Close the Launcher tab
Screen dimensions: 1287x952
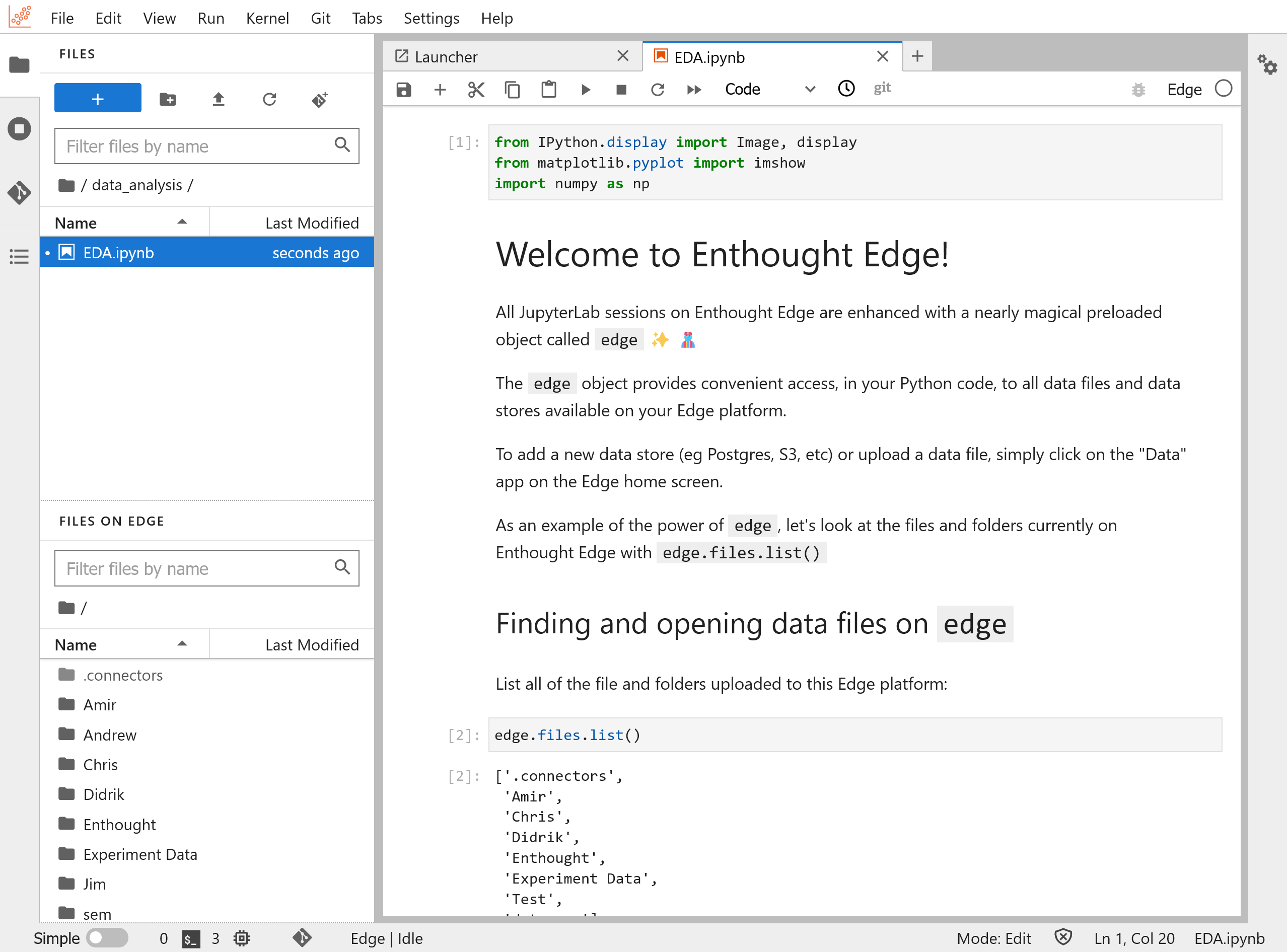click(x=622, y=56)
